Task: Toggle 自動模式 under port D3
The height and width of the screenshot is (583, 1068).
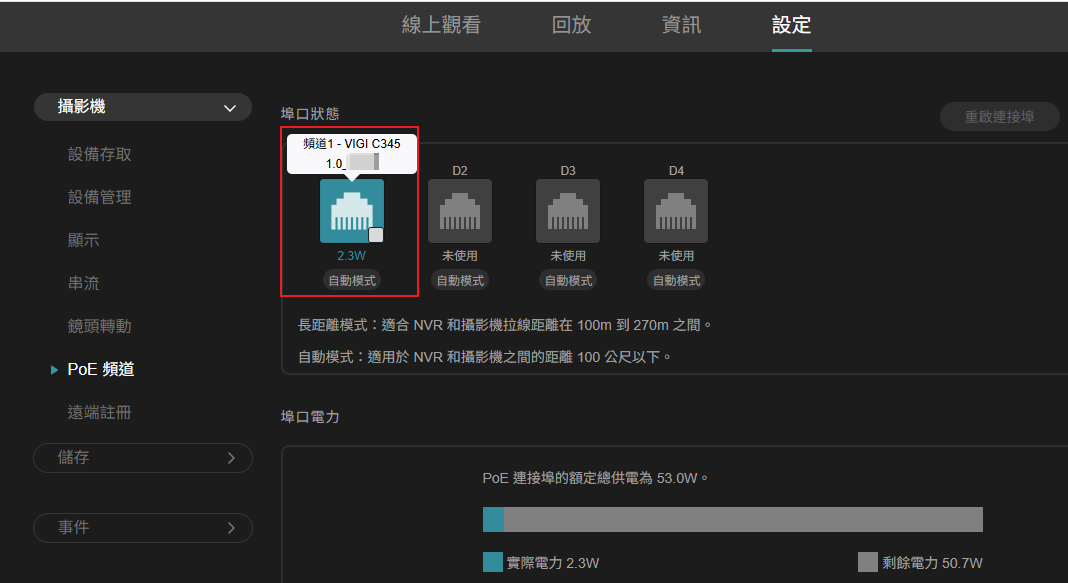Action: [568, 281]
